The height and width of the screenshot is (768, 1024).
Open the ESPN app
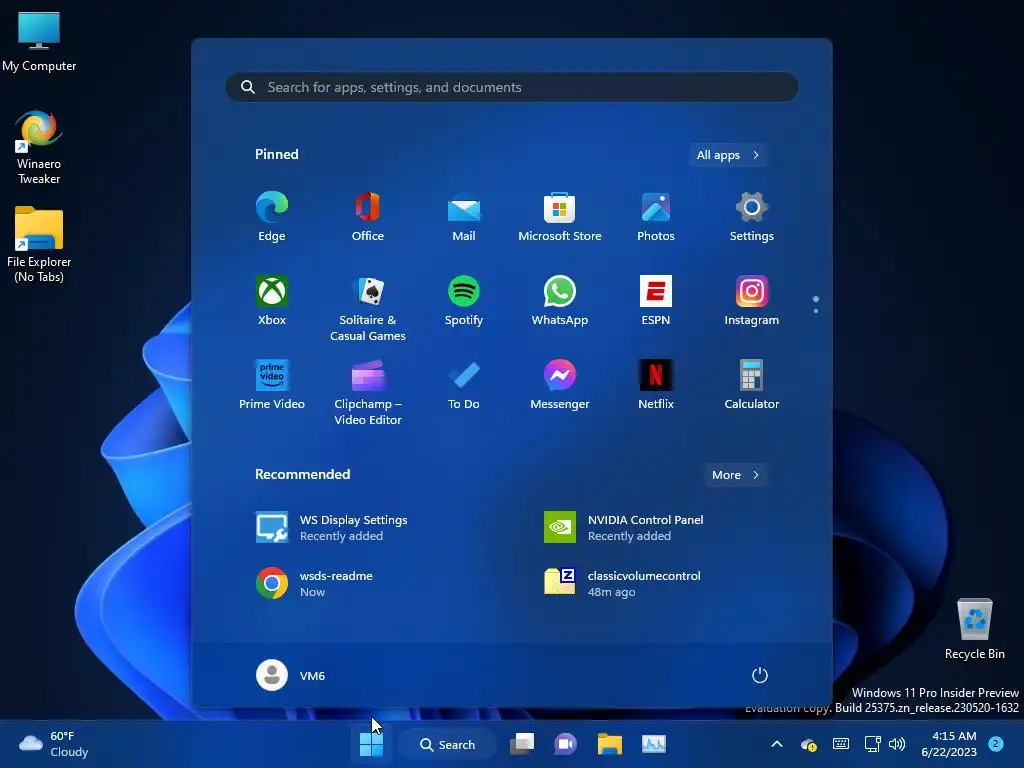pos(656,301)
